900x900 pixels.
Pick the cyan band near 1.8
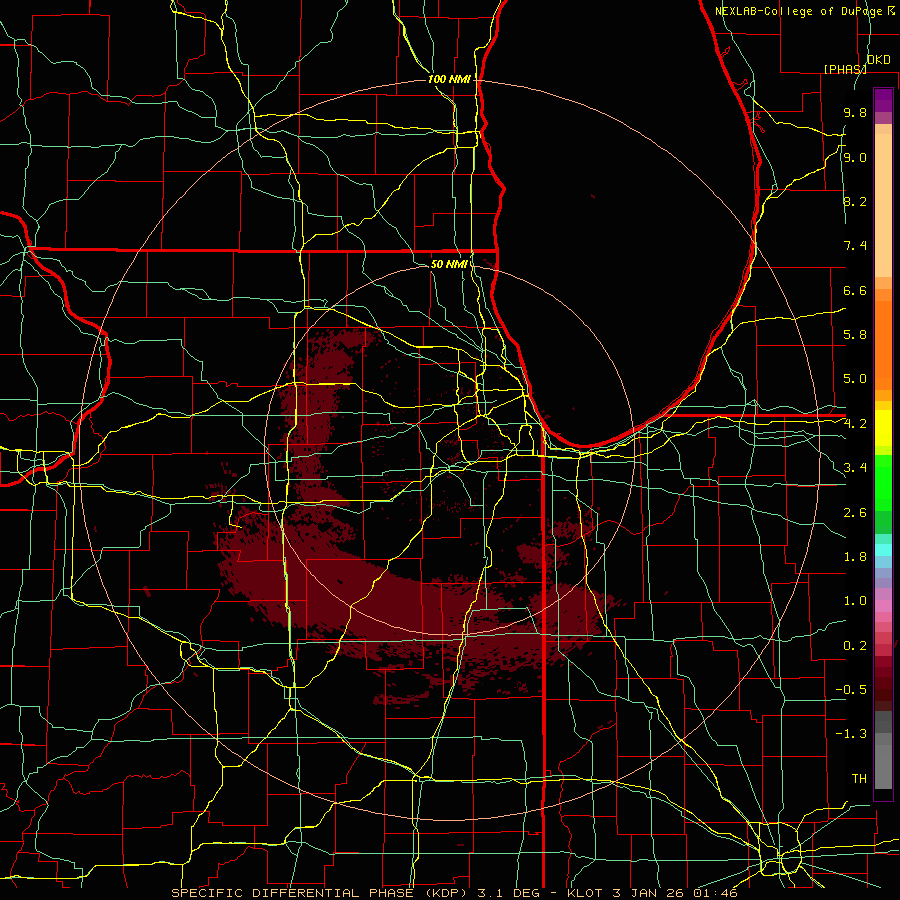tap(883, 550)
